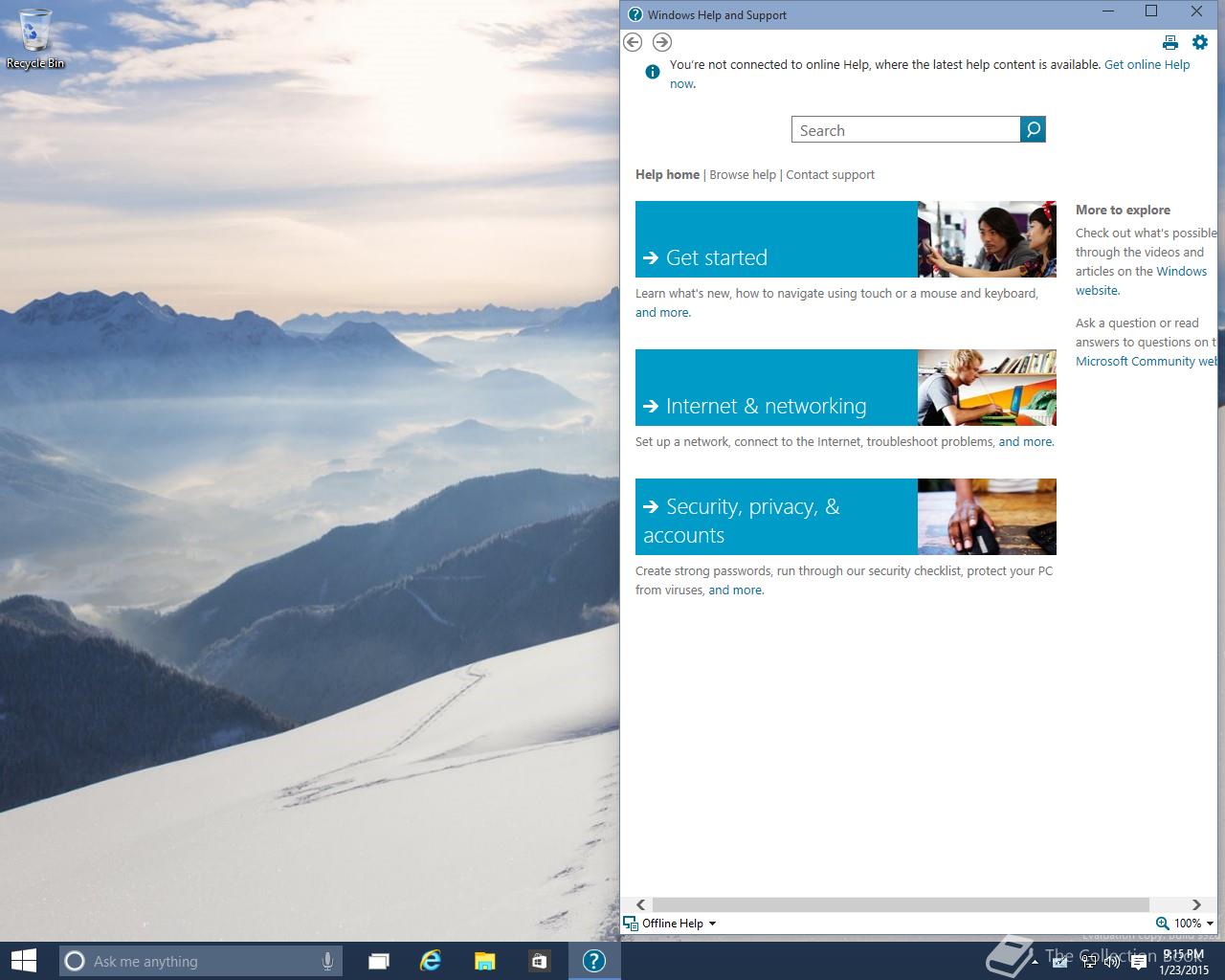Viewport: 1225px width, 980px height.
Task: Click the Cortana microphone icon
Action: 327,961
